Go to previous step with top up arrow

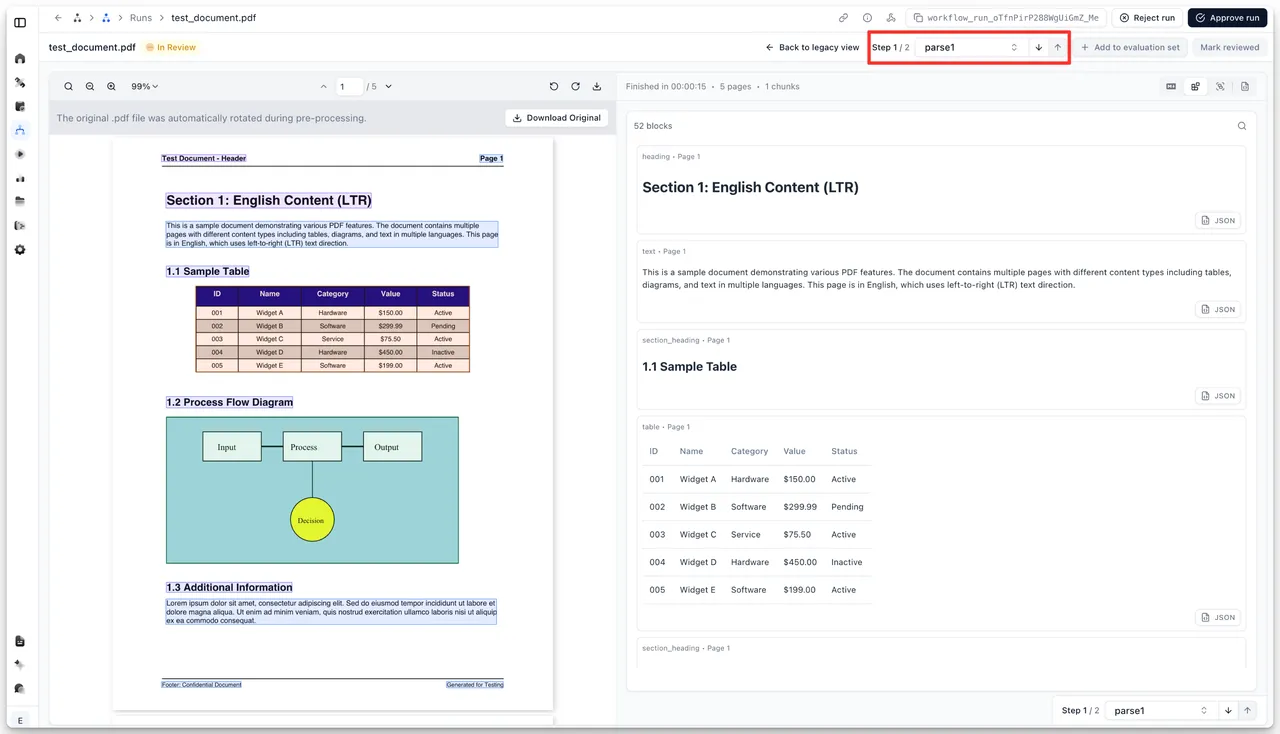click(1058, 47)
